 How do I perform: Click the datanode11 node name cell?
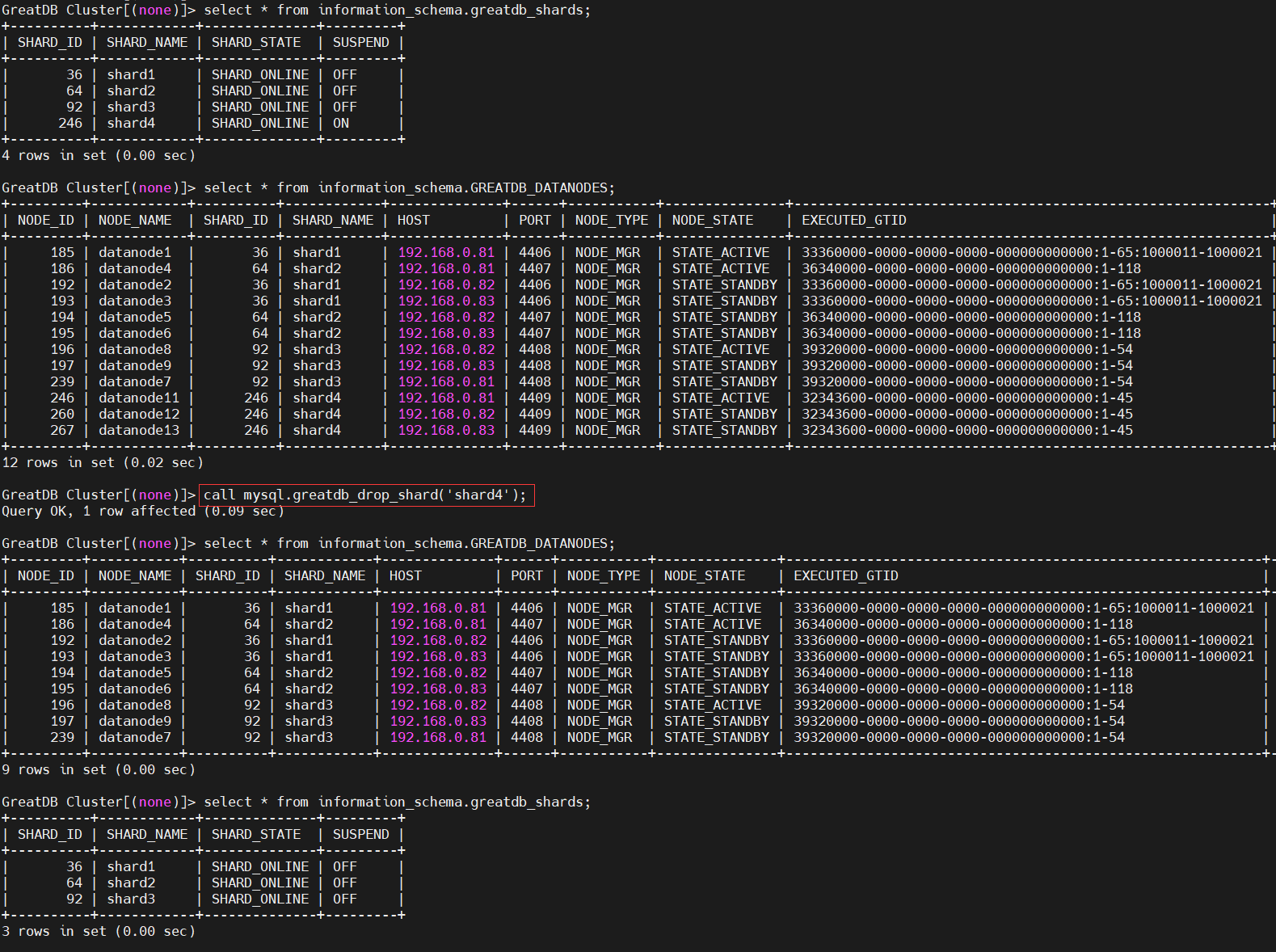coord(139,398)
